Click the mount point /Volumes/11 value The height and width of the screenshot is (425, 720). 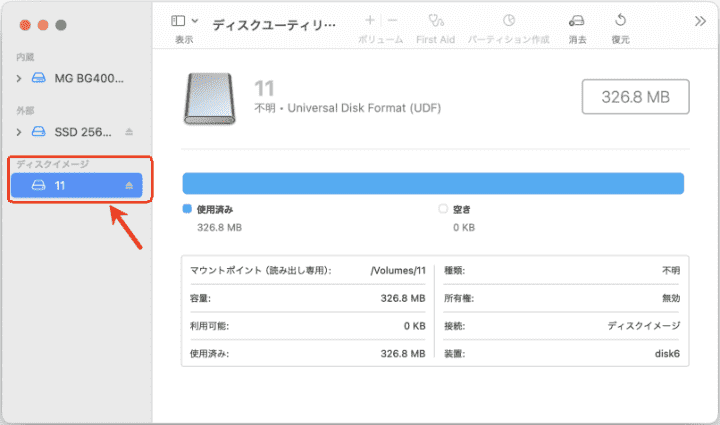coord(397,270)
